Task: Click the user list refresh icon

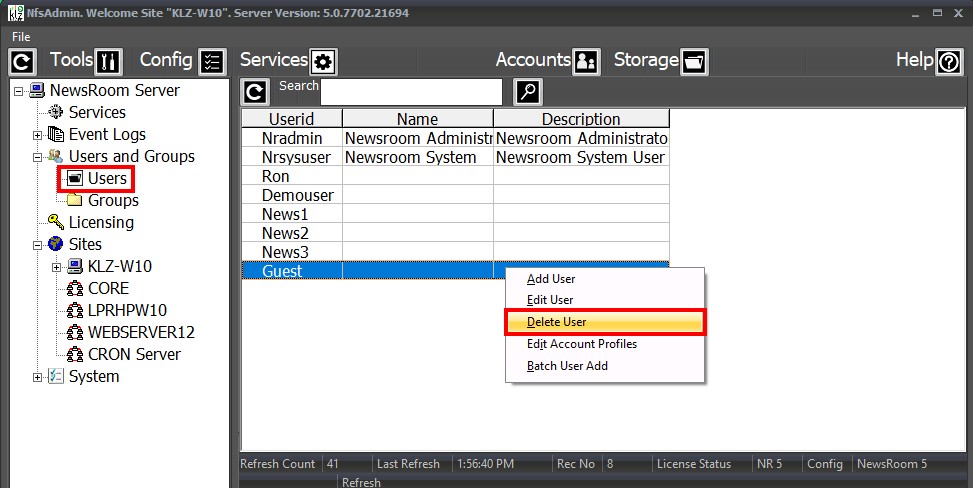Action: point(255,93)
